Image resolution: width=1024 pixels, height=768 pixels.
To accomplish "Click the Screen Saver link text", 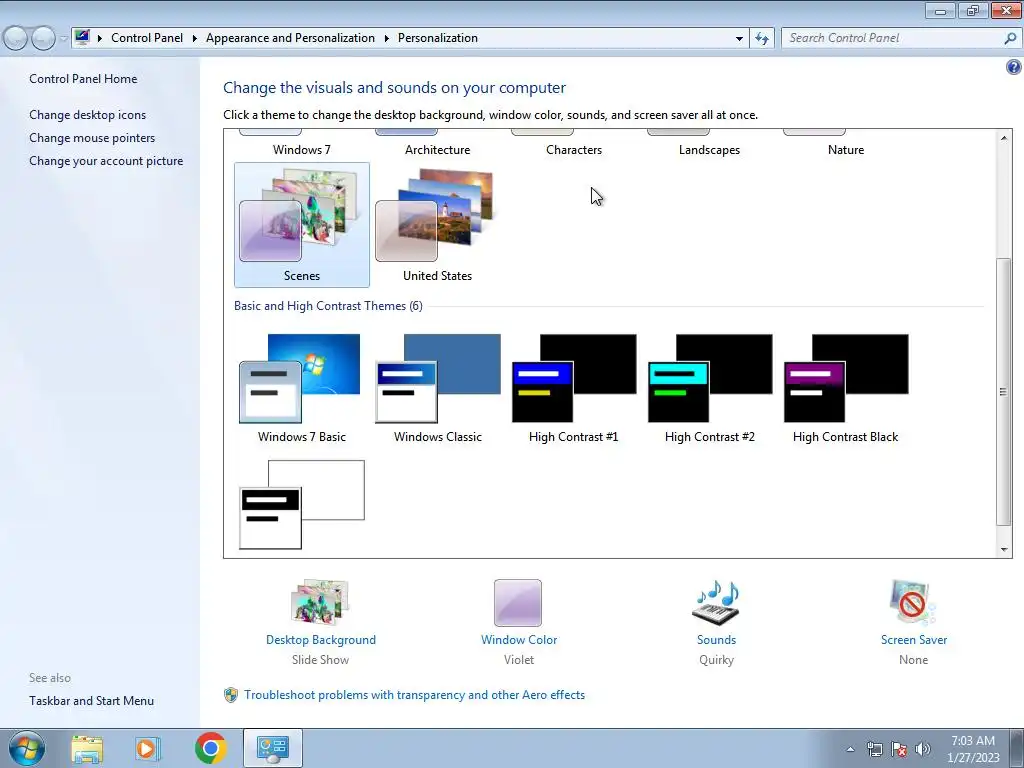I will pos(914,640).
